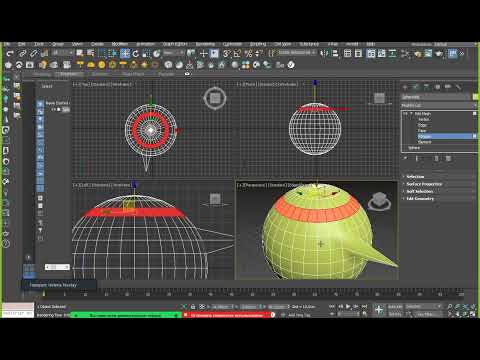The height and width of the screenshot is (360, 480).
Task: Click the Edit Named Selection Sets icon
Action: [x=272, y=53]
